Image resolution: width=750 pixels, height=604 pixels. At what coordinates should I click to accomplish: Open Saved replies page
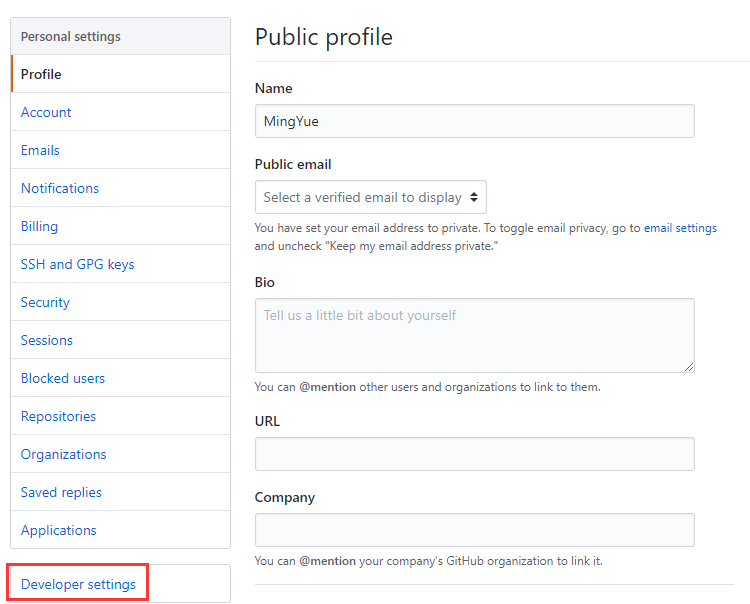pos(121,492)
